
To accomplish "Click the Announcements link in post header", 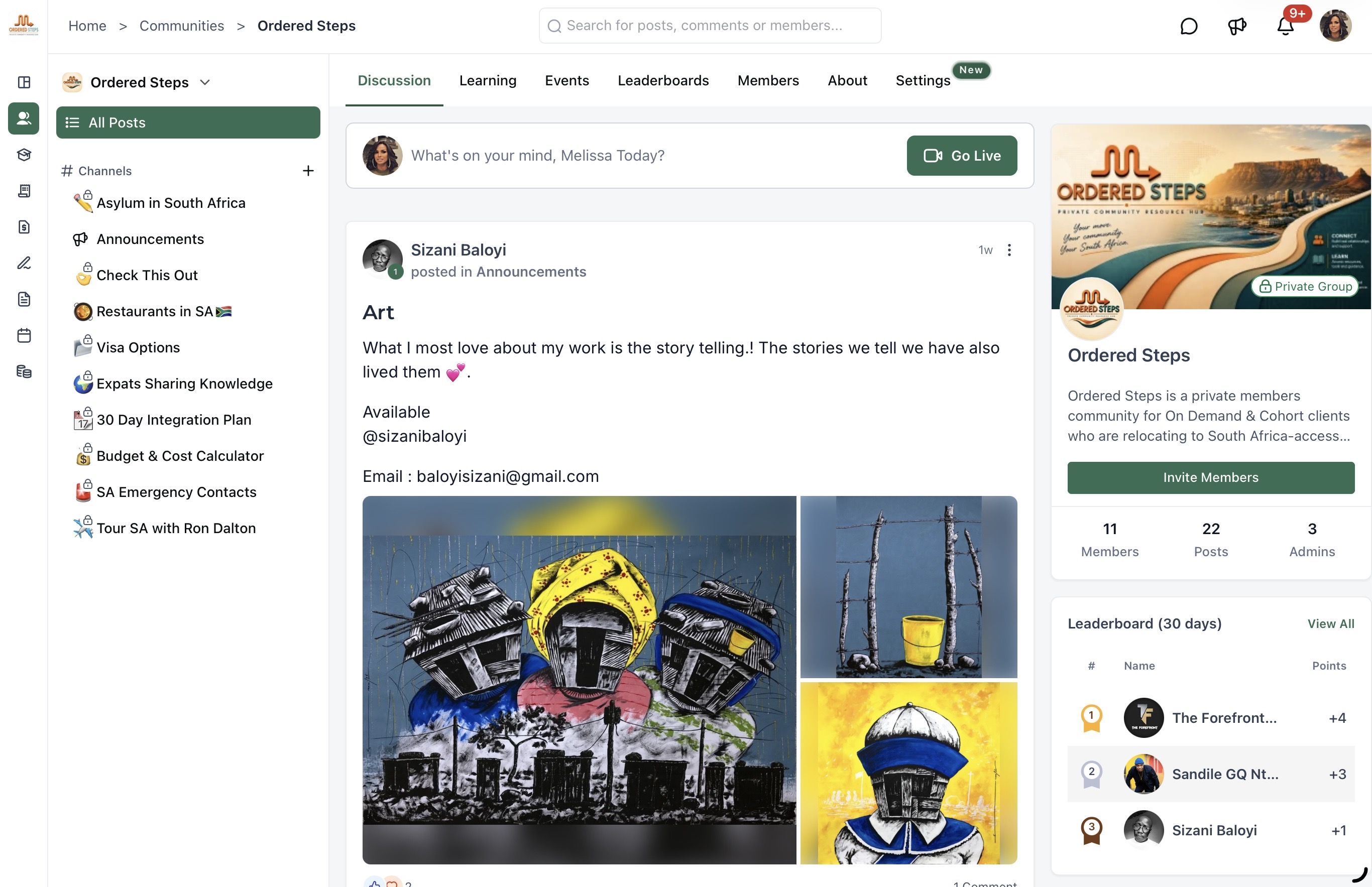I will click(531, 272).
